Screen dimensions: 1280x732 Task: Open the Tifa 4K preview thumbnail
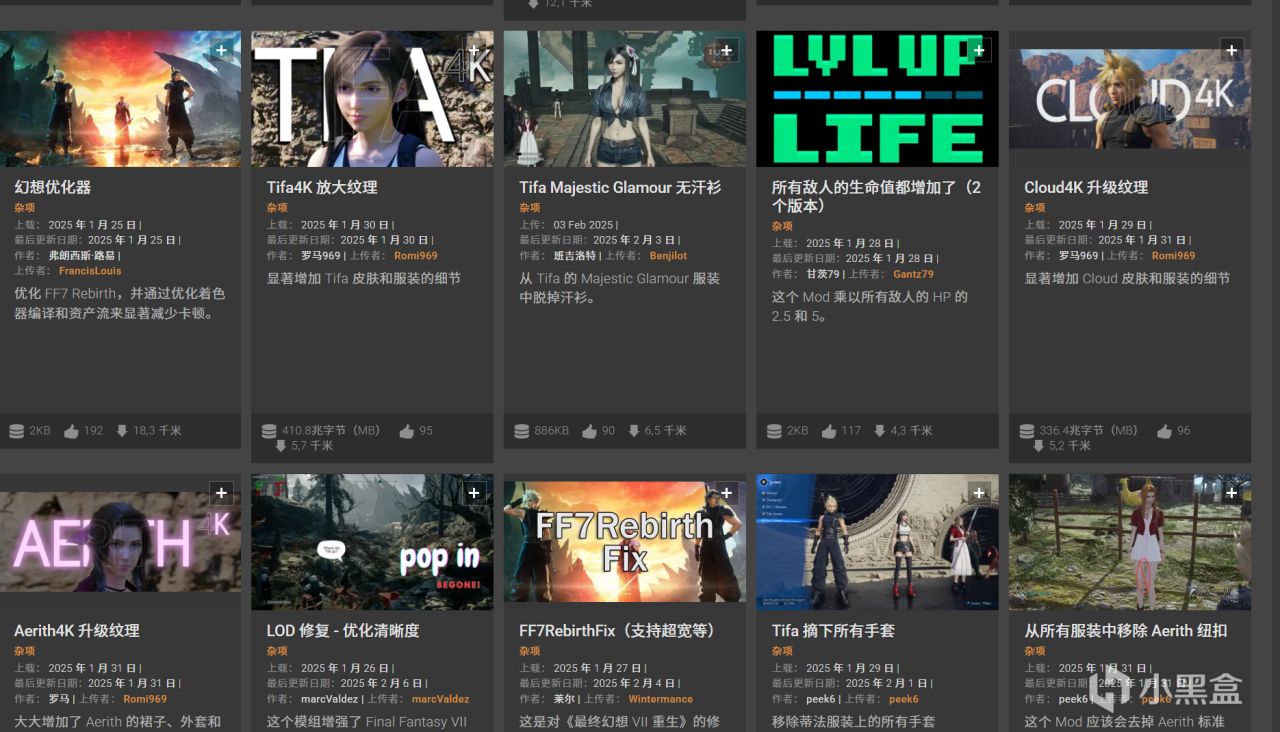coord(372,98)
